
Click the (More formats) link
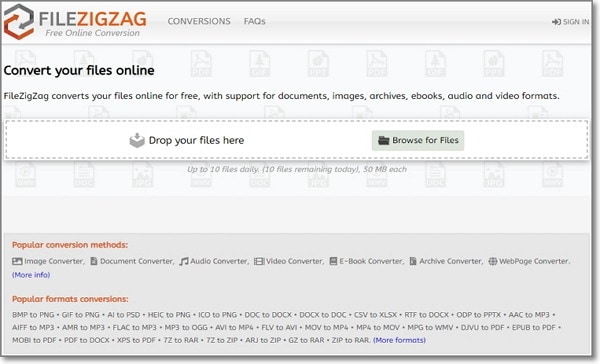pyautogui.click(x=399, y=340)
